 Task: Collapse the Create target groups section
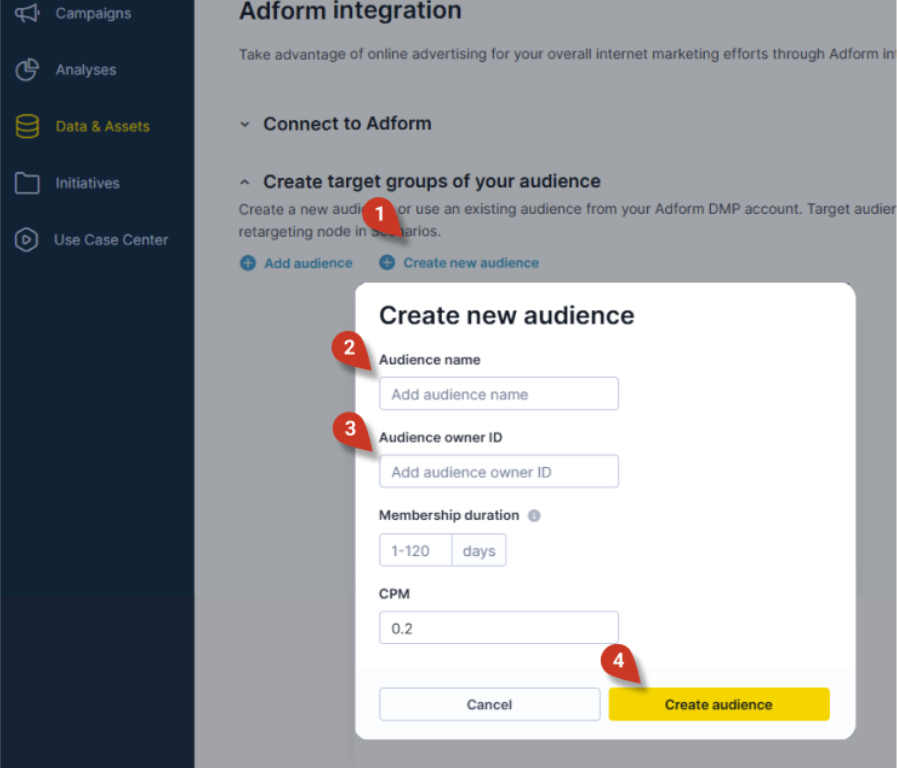click(245, 181)
